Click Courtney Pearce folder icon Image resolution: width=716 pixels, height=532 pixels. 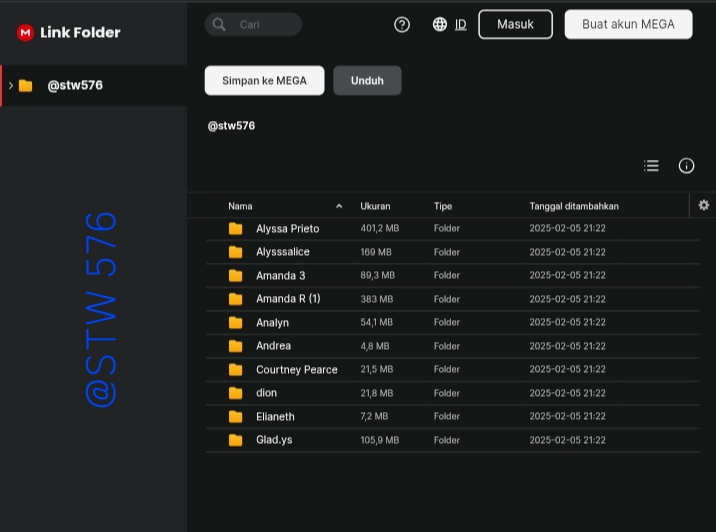pos(236,369)
